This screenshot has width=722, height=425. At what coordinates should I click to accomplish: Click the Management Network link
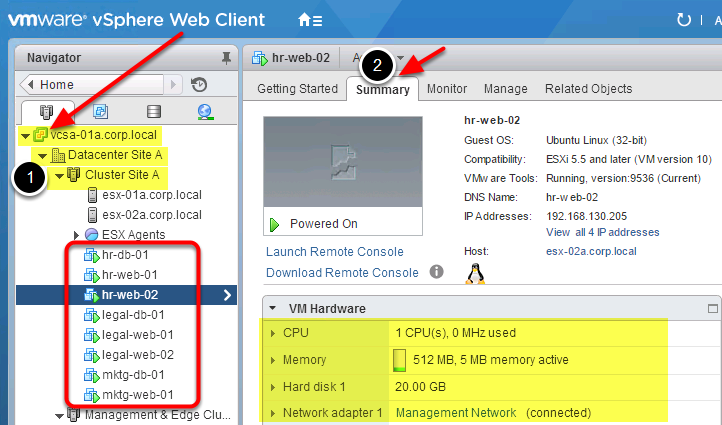(x=456, y=413)
